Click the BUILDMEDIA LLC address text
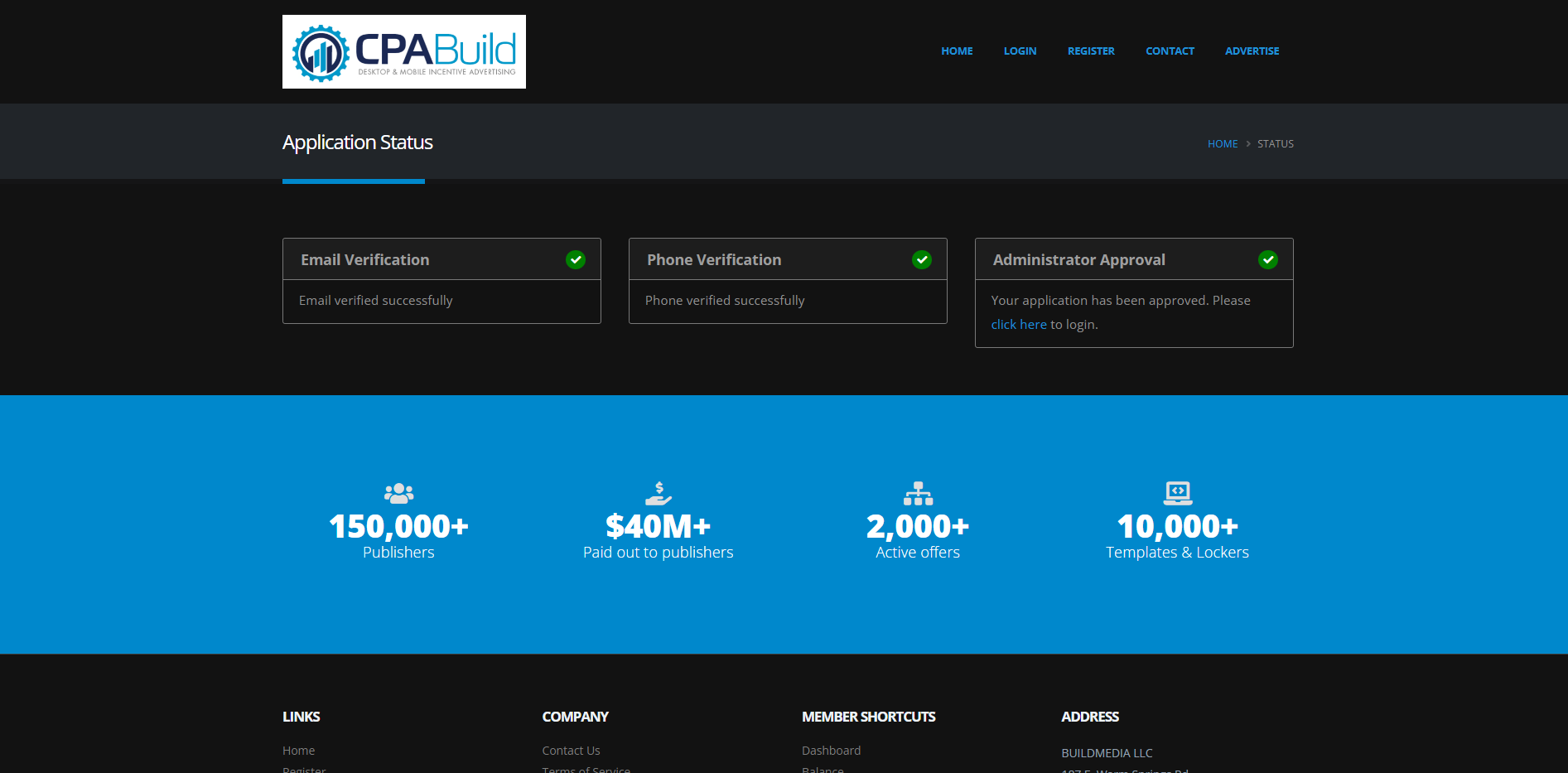Image resolution: width=1568 pixels, height=773 pixels. (1107, 753)
